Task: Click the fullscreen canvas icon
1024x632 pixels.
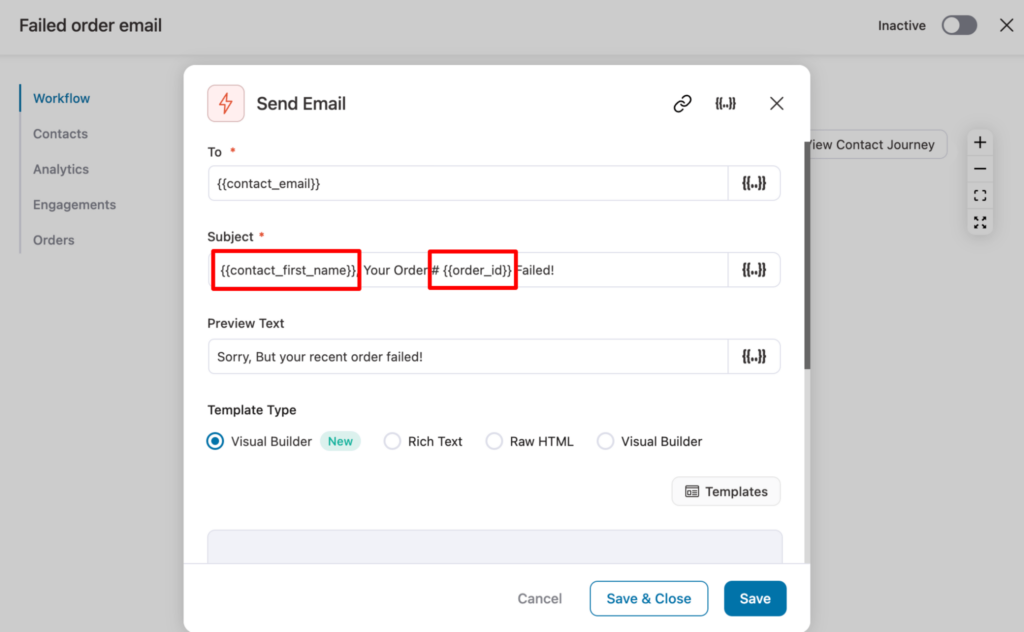Action: pyautogui.click(x=980, y=222)
